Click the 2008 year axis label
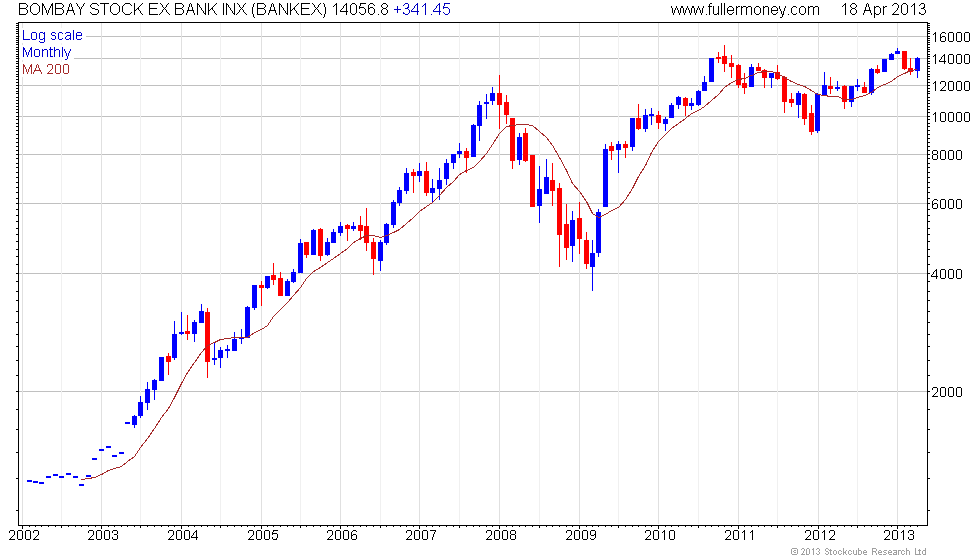 (x=501, y=535)
